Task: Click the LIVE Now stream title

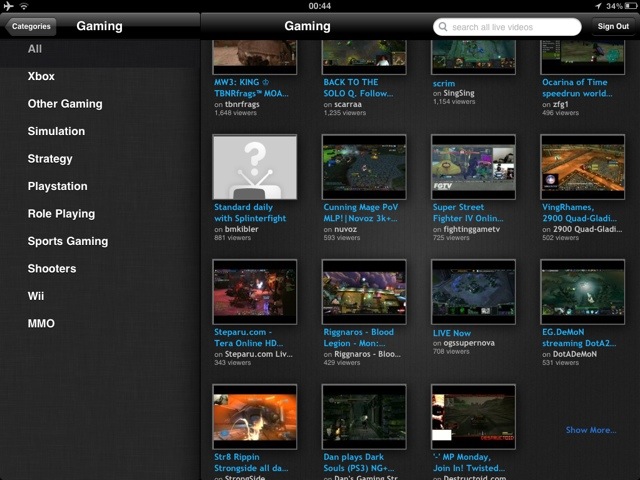Action: click(451, 333)
